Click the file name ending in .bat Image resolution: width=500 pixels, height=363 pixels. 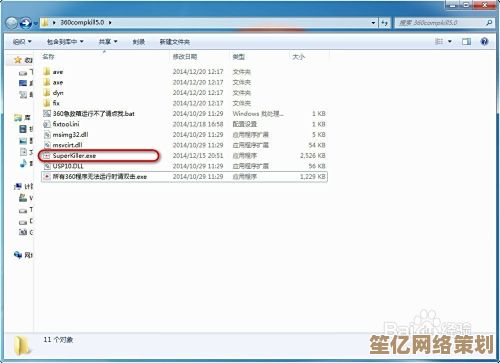94,114
